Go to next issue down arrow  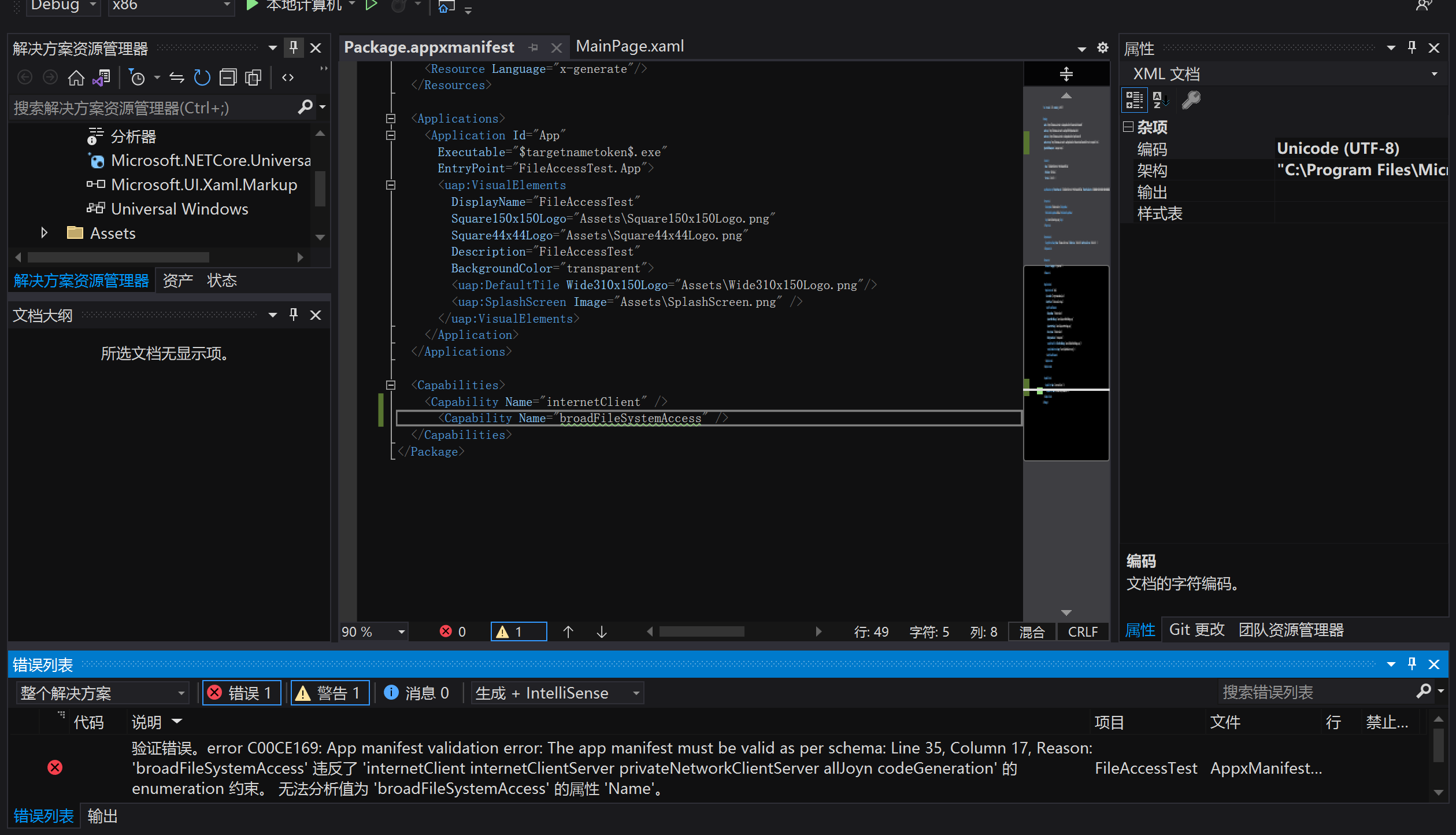[602, 631]
